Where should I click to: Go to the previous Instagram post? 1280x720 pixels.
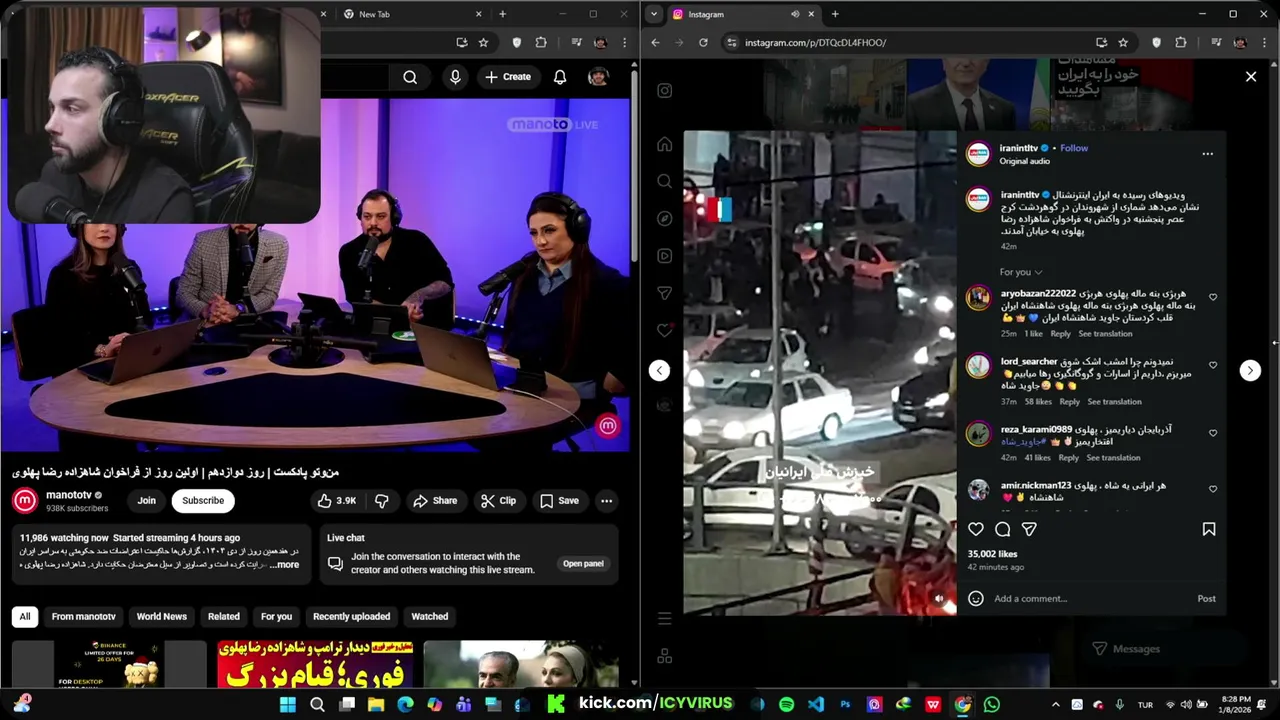(x=659, y=370)
